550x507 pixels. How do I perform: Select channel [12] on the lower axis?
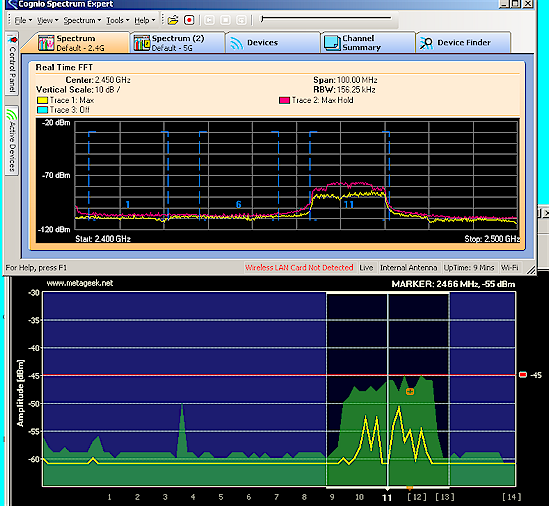(x=417, y=497)
